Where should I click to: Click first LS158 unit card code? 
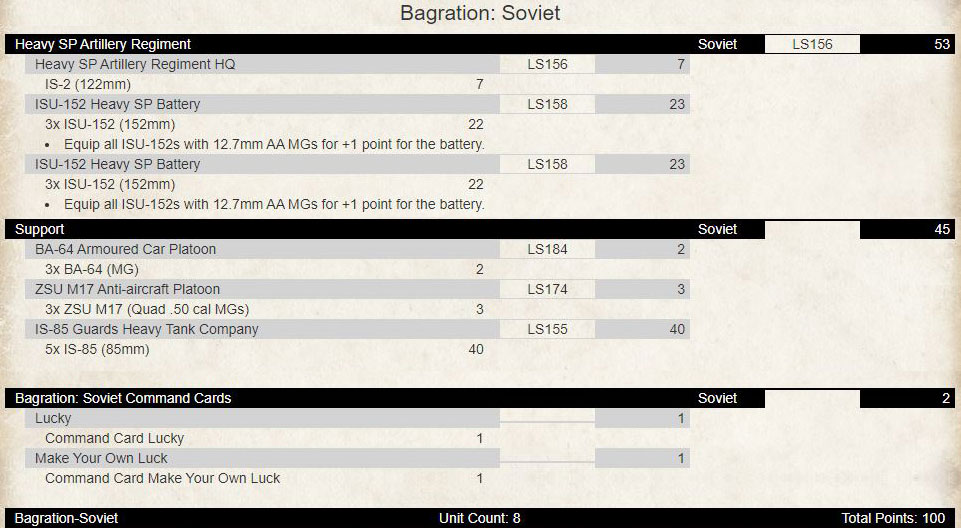pyautogui.click(x=547, y=104)
